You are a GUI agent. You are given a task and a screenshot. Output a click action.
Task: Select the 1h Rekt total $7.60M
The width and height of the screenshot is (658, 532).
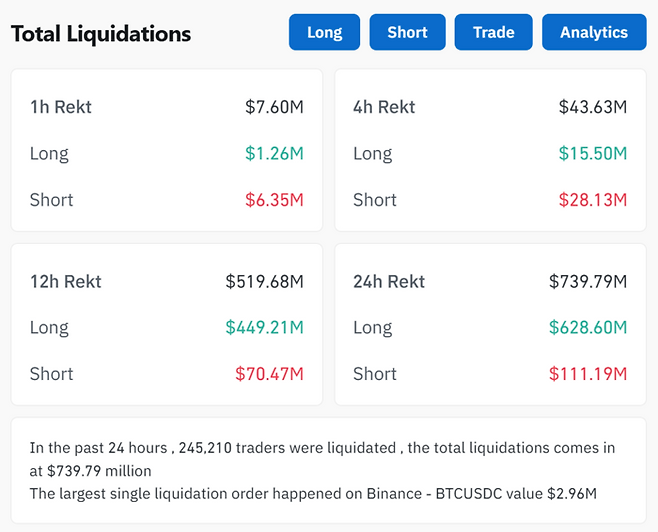[x=274, y=107]
